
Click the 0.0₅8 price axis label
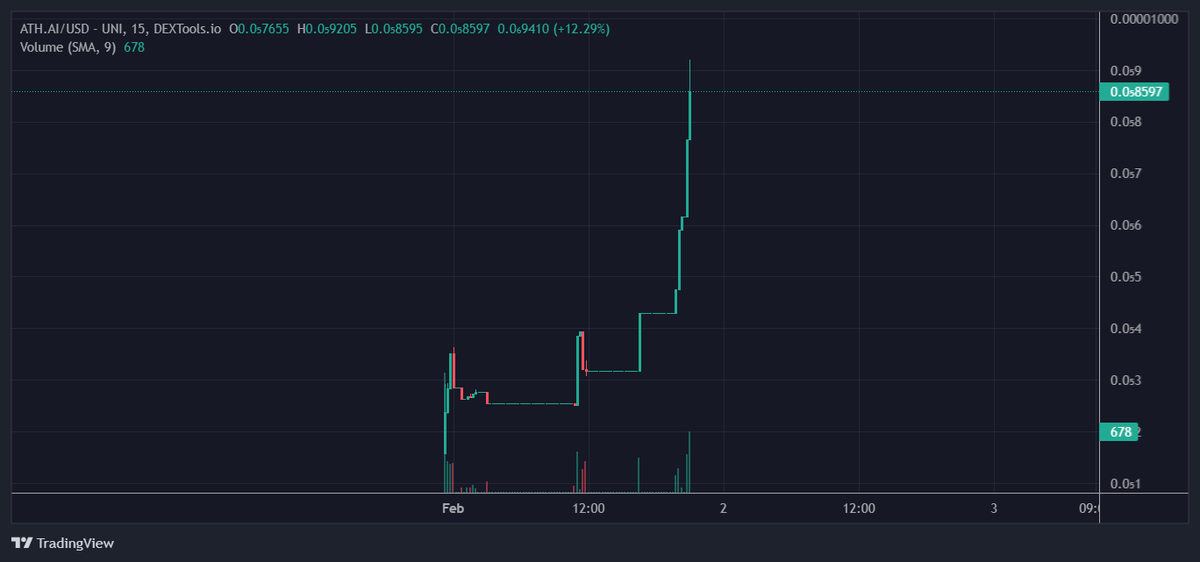coord(1126,122)
